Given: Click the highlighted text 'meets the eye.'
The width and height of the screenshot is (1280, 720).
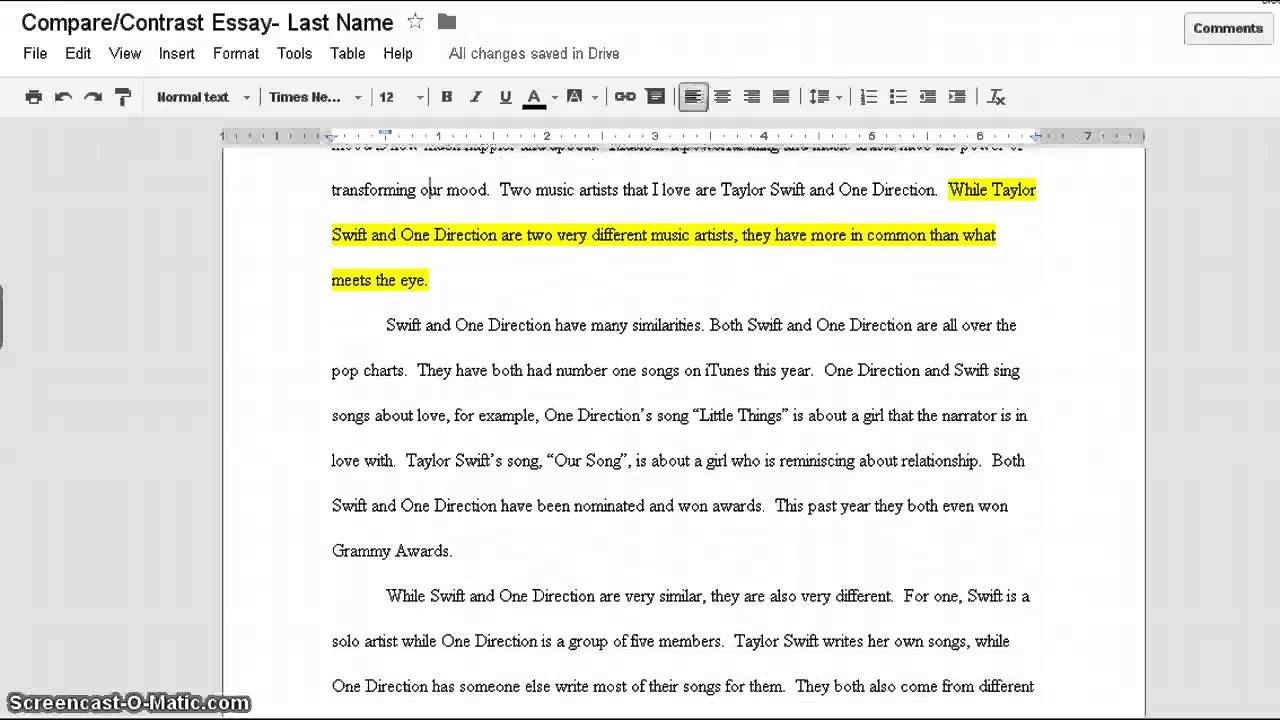Looking at the screenshot, I should [x=380, y=280].
